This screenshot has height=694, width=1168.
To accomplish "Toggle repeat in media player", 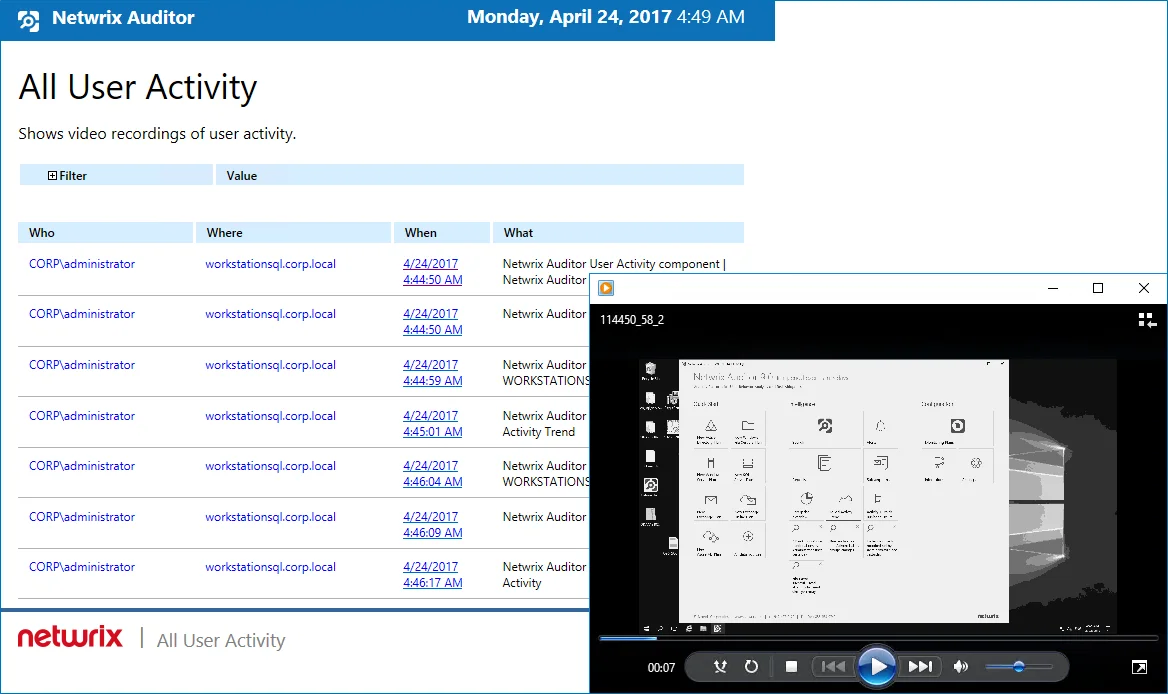I will tap(752, 666).
